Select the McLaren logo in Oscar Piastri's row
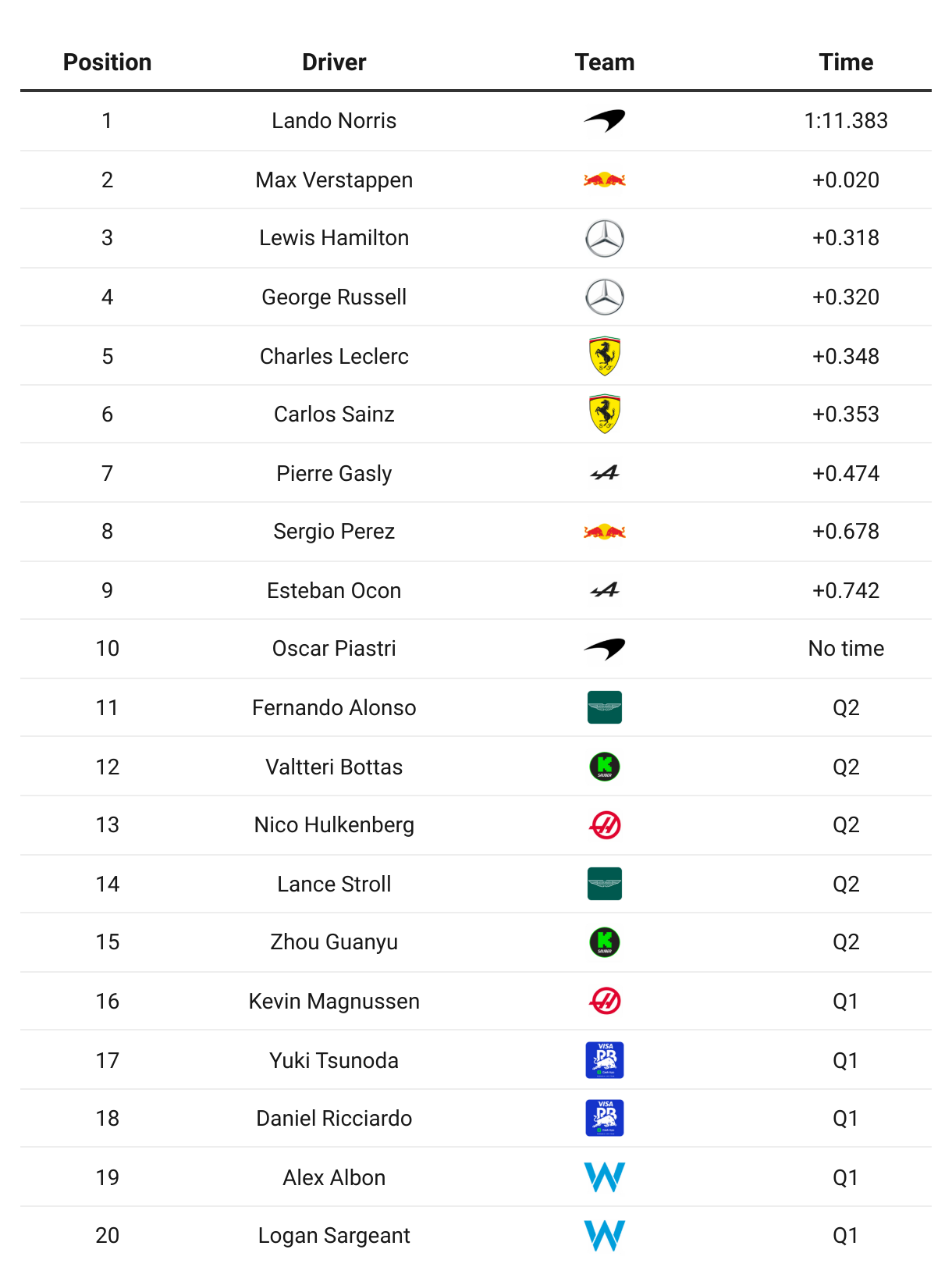 605,649
